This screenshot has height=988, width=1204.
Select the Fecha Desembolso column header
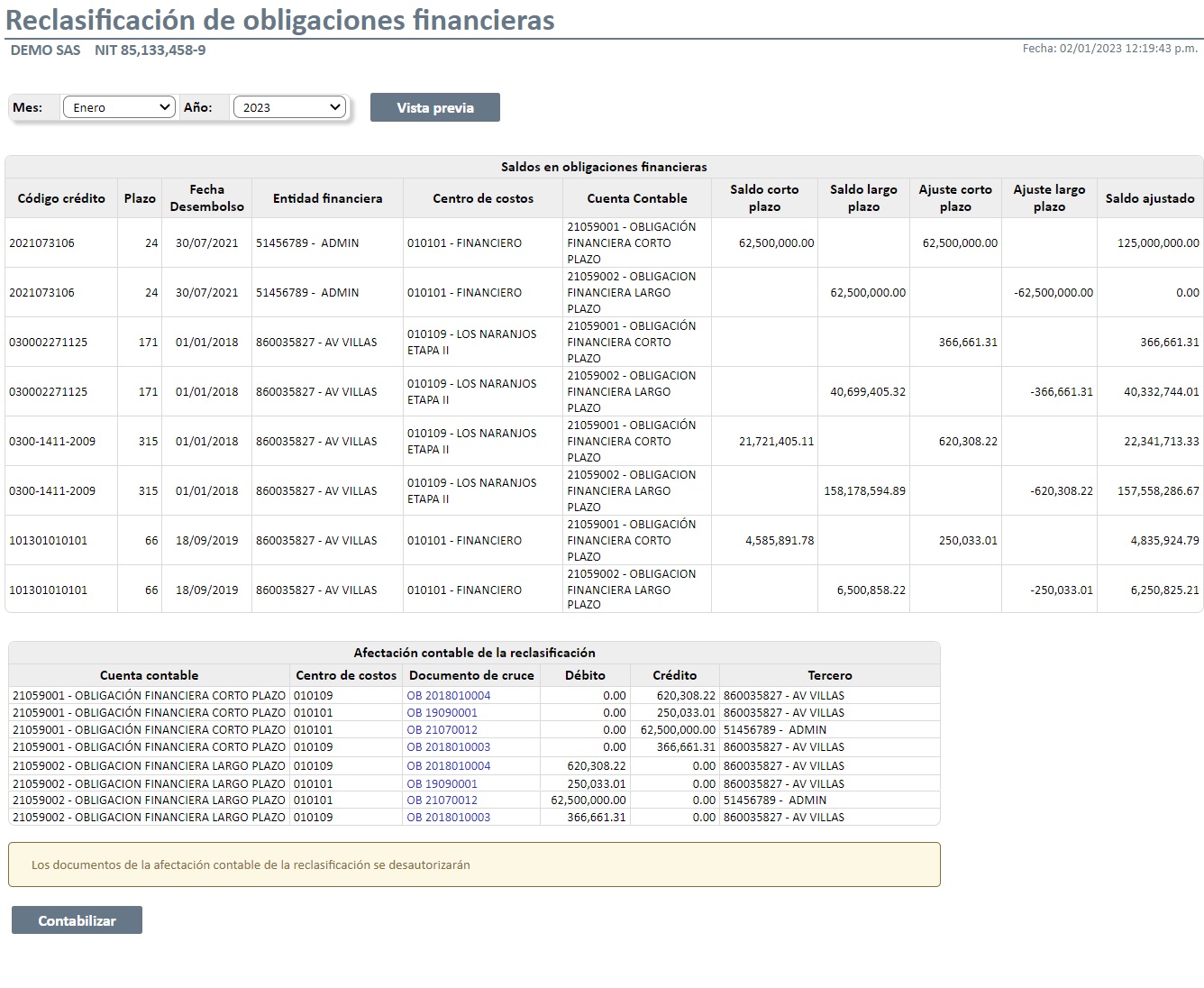[x=206, y=198]
